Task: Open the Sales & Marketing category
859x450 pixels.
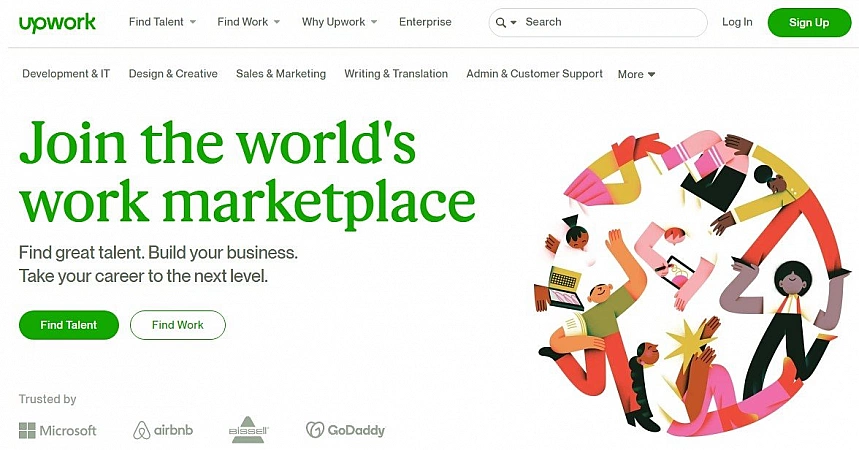Action: [281, 73]
